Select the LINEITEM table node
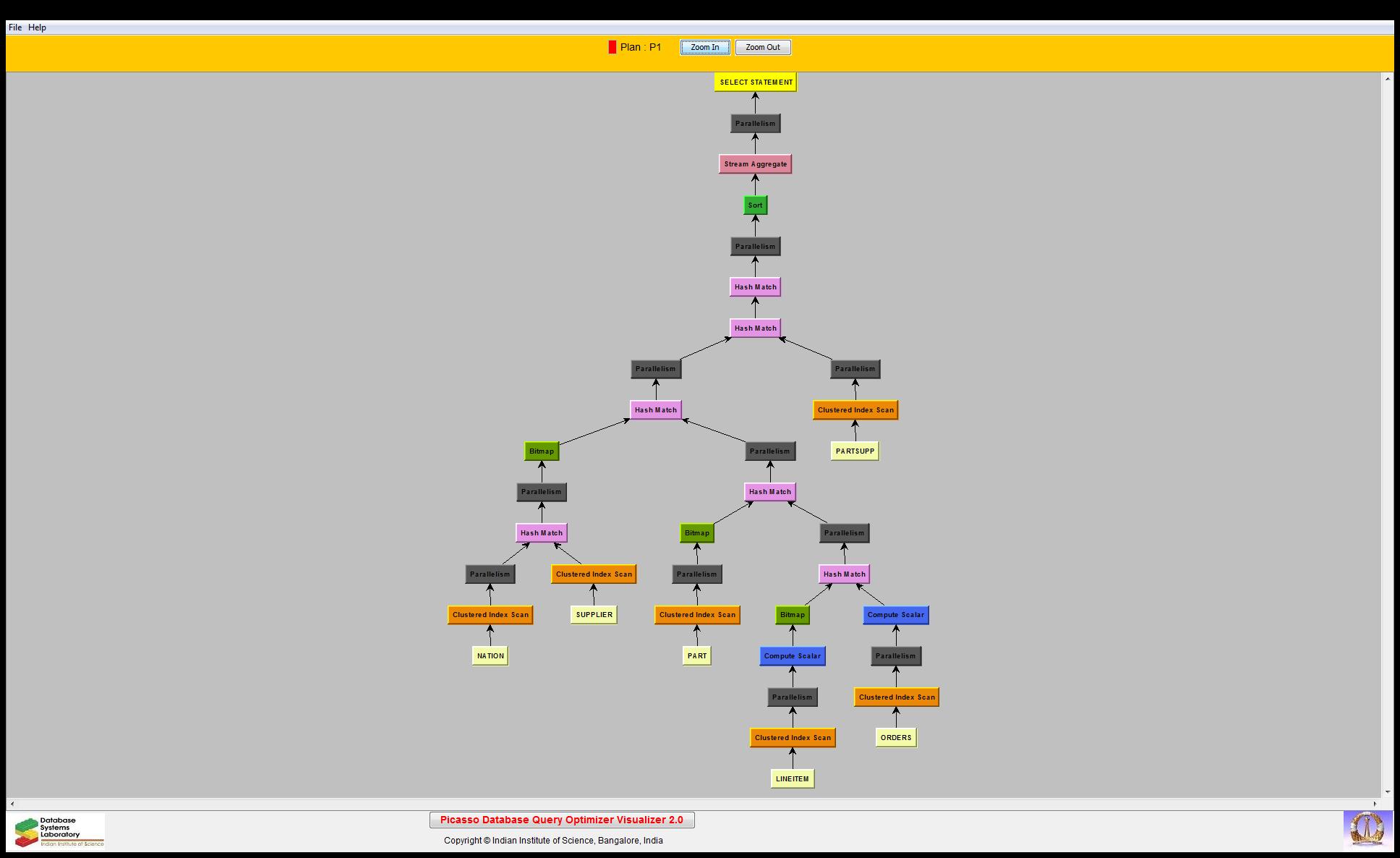 tap(792, 779)
